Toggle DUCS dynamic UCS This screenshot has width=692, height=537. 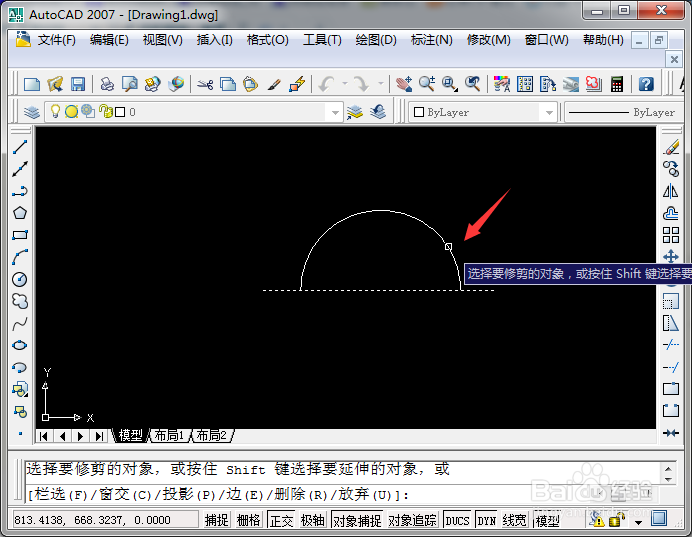coord(457,520)
